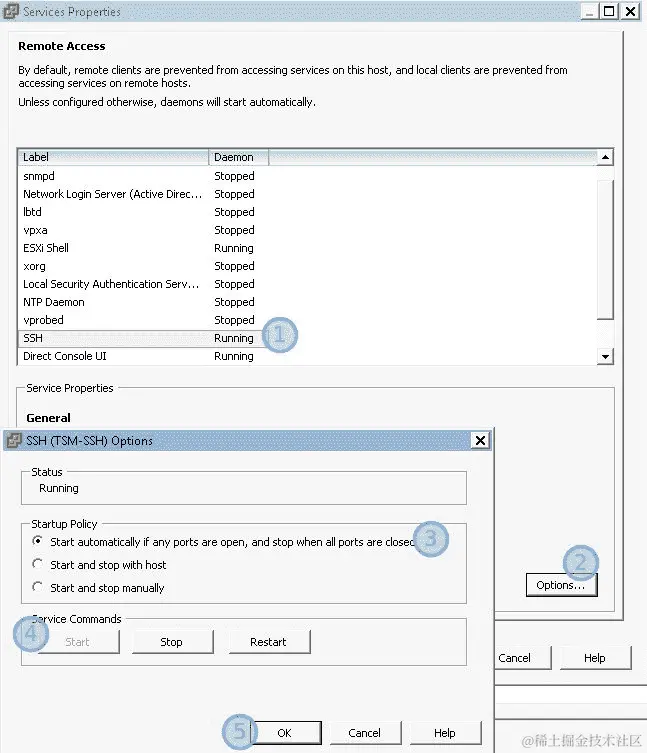This screenshot has width=647, height=753.
Task: Confirm SSH Options dialog with OK
Action: [285, 733]
